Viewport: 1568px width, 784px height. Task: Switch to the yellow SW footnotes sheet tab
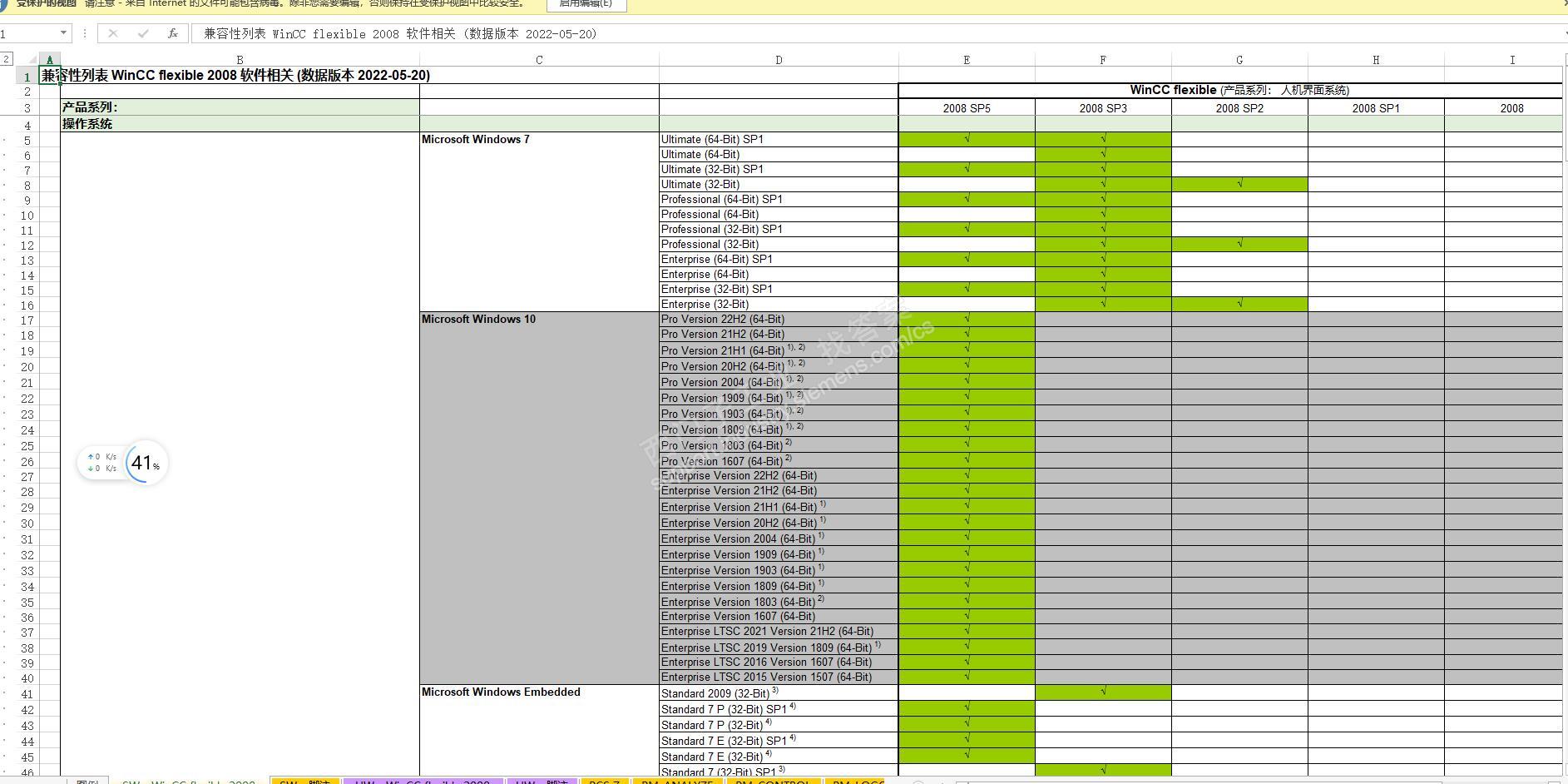[305, 782]
